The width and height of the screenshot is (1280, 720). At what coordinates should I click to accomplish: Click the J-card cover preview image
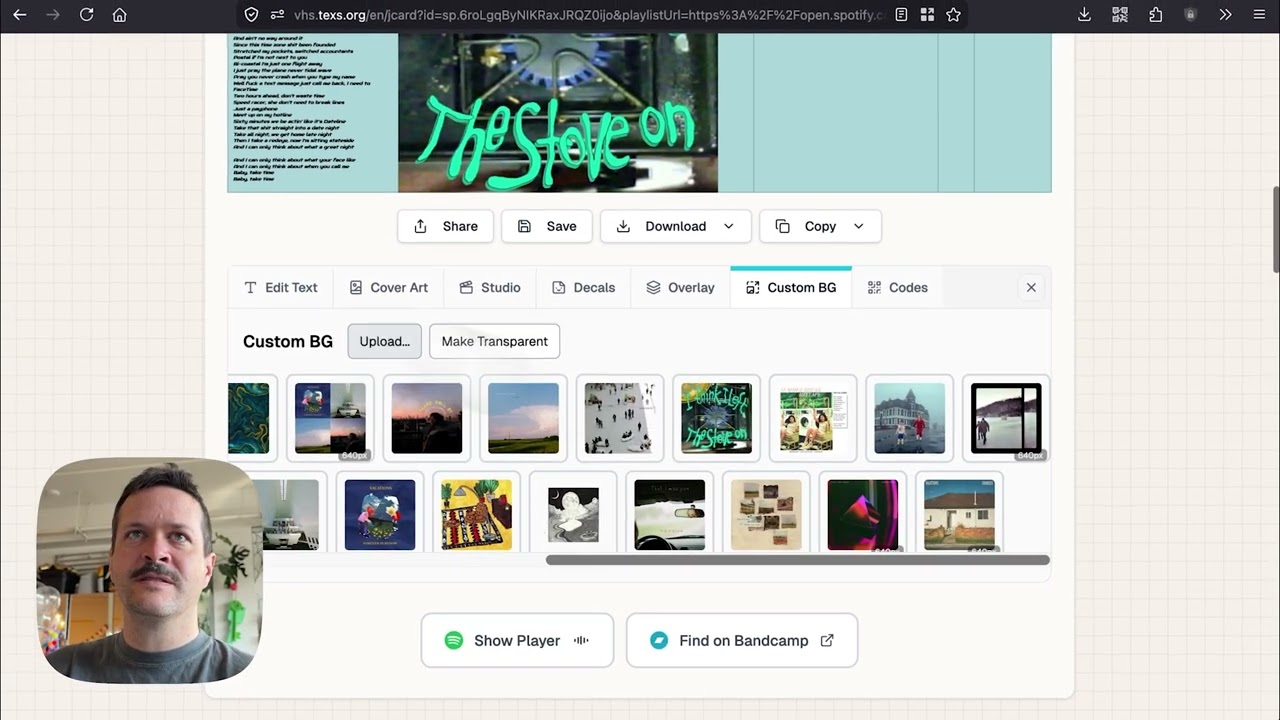tap(557, 112)
